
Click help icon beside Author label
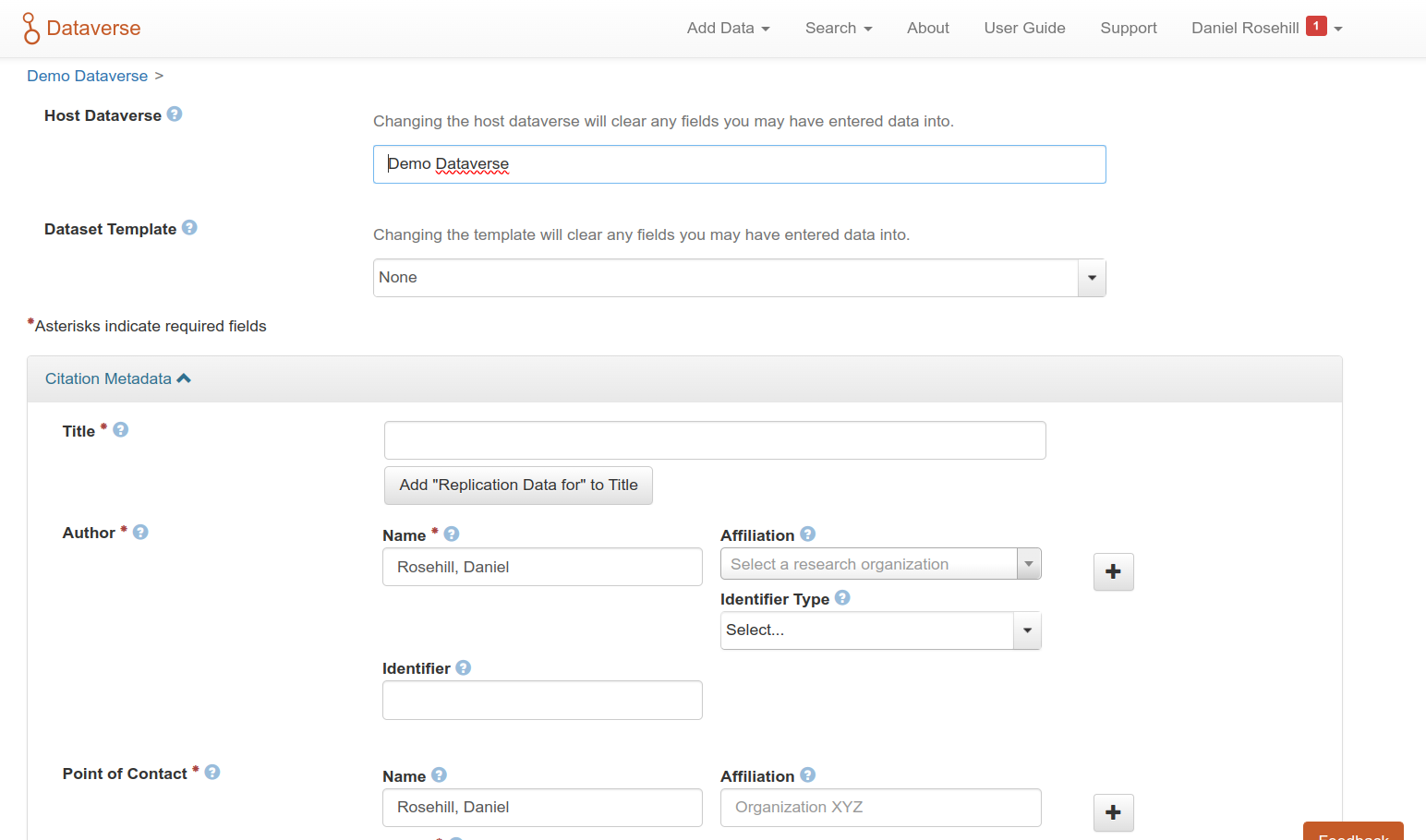click(x=140, y=533)
